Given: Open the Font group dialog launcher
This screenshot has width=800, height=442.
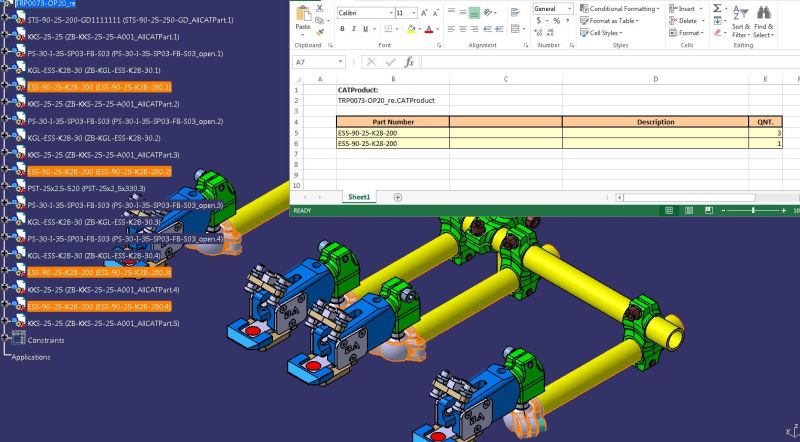Looking at the screenshot, I should click(439, 45).
